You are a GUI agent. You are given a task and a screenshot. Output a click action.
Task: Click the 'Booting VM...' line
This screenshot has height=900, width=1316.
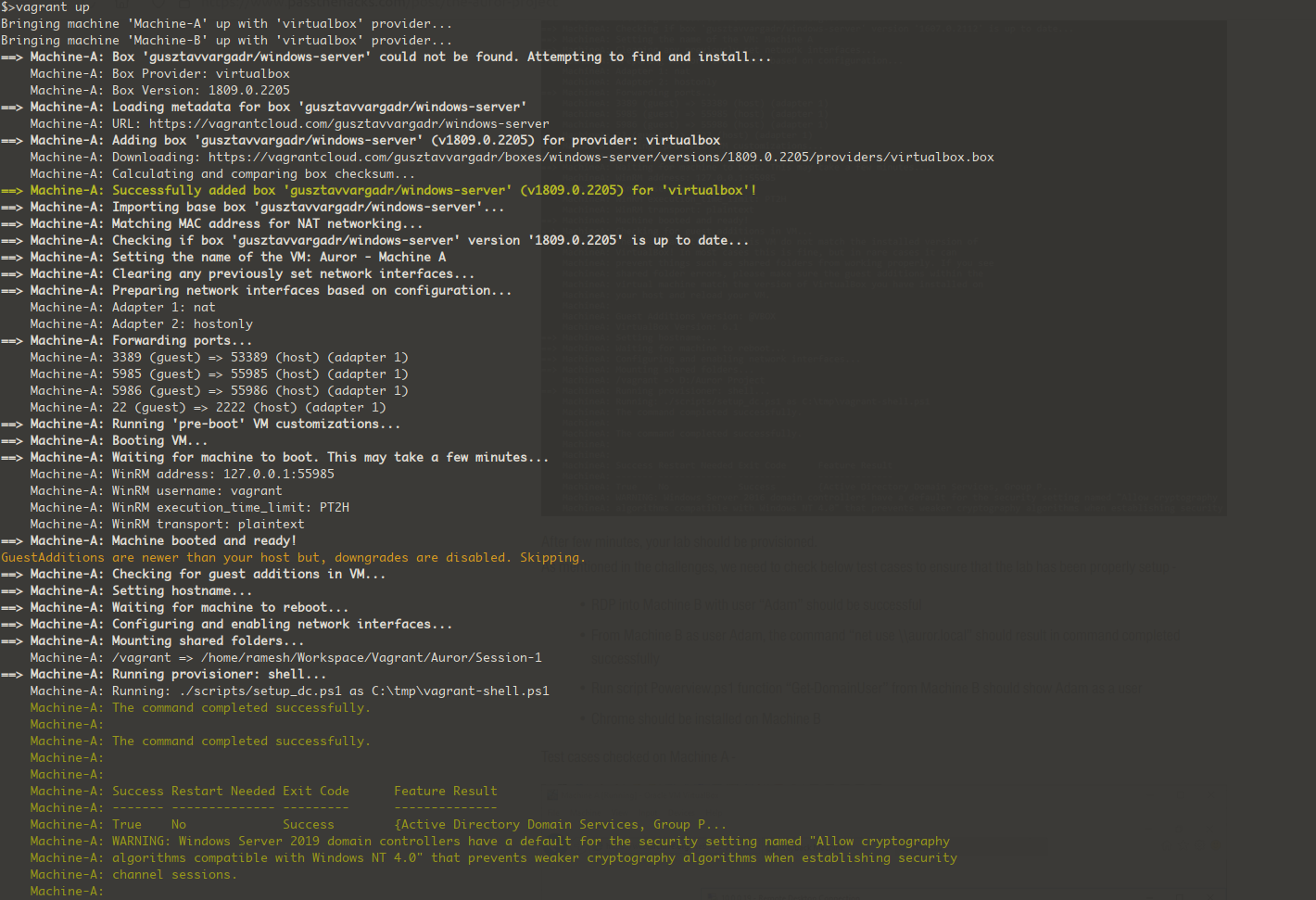[105, 441]
